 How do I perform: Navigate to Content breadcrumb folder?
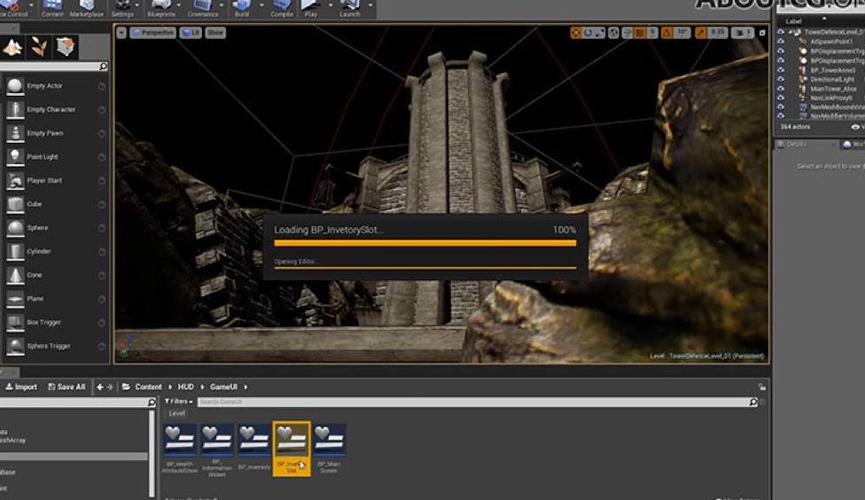(148, 387)
